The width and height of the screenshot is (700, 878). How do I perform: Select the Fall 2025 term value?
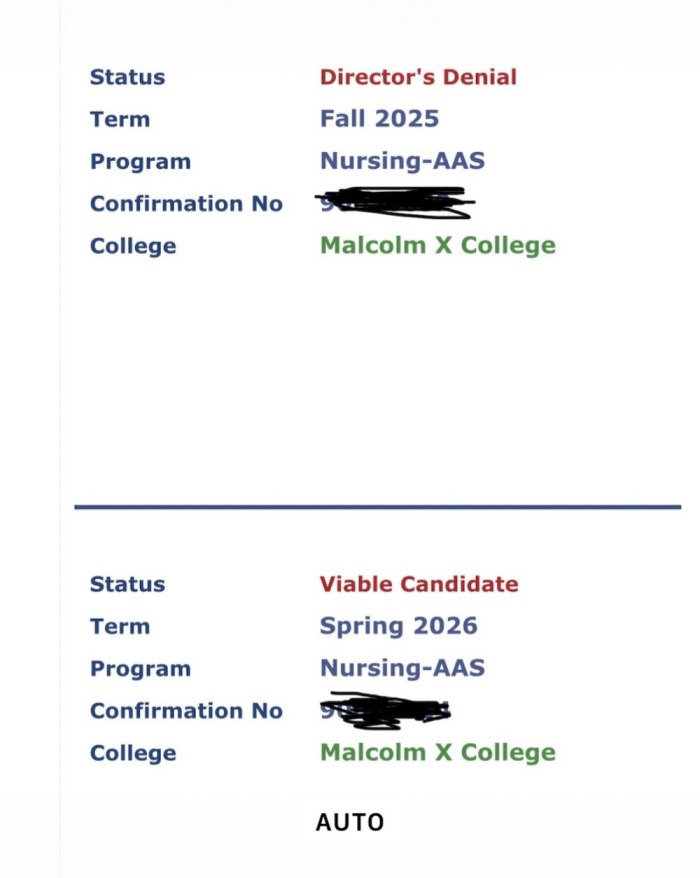379,119
